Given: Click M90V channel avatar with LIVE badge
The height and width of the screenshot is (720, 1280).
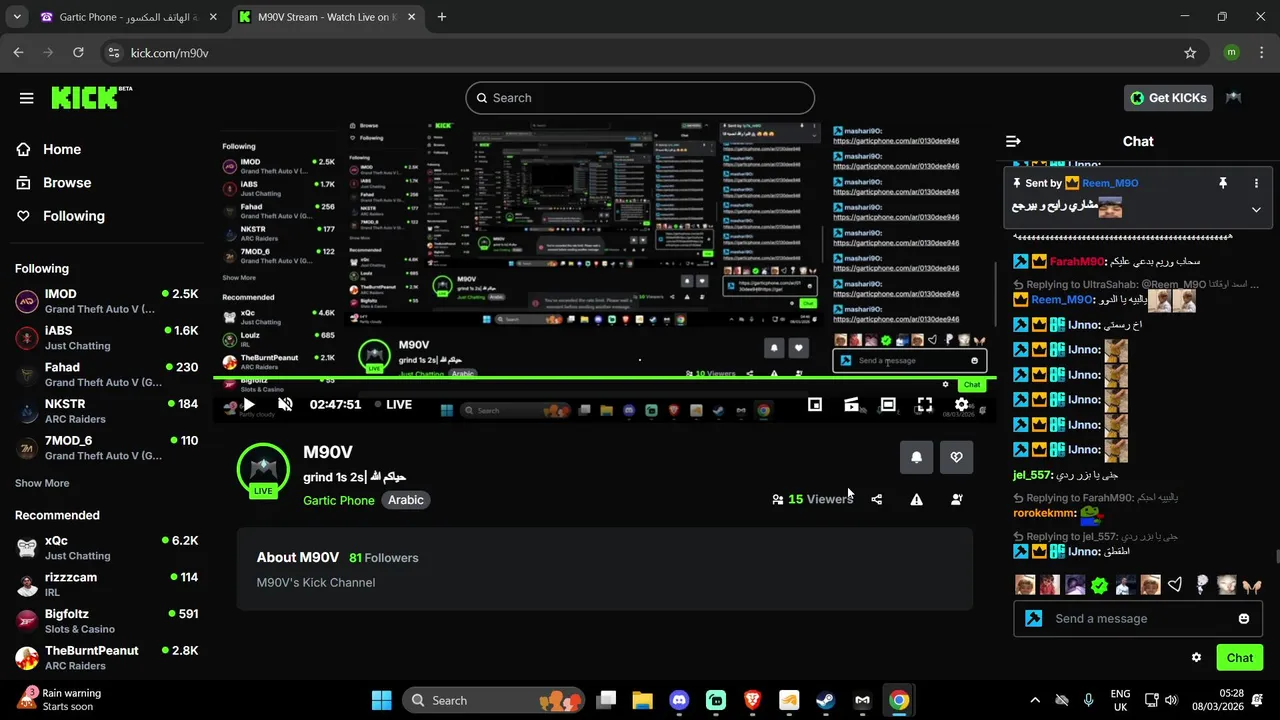Looking at the screenshot, I should pyautogui.click(x=263, y=470).
